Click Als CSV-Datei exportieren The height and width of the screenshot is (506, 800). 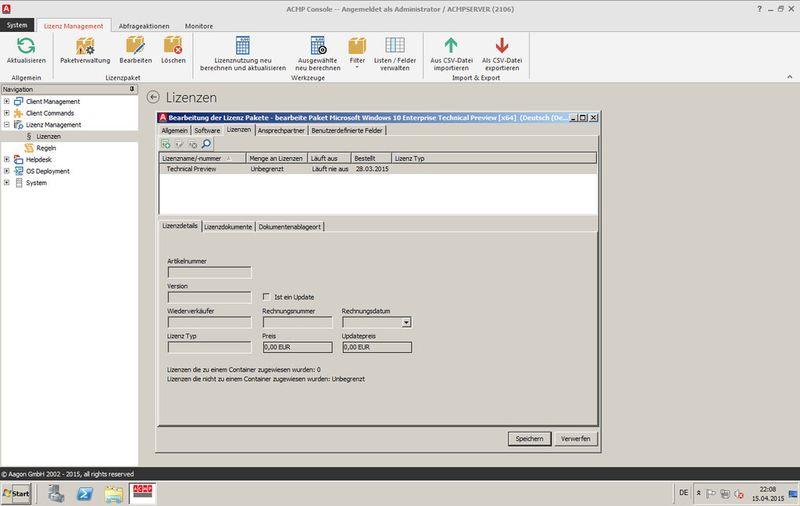pyautogui.click(x=502, y=45)
